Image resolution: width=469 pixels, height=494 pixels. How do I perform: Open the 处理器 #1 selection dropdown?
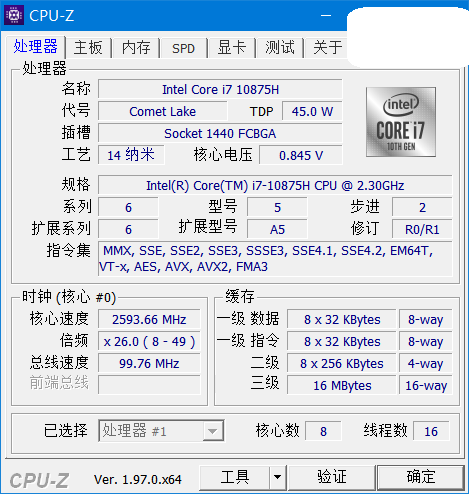(x=161, y=431)
